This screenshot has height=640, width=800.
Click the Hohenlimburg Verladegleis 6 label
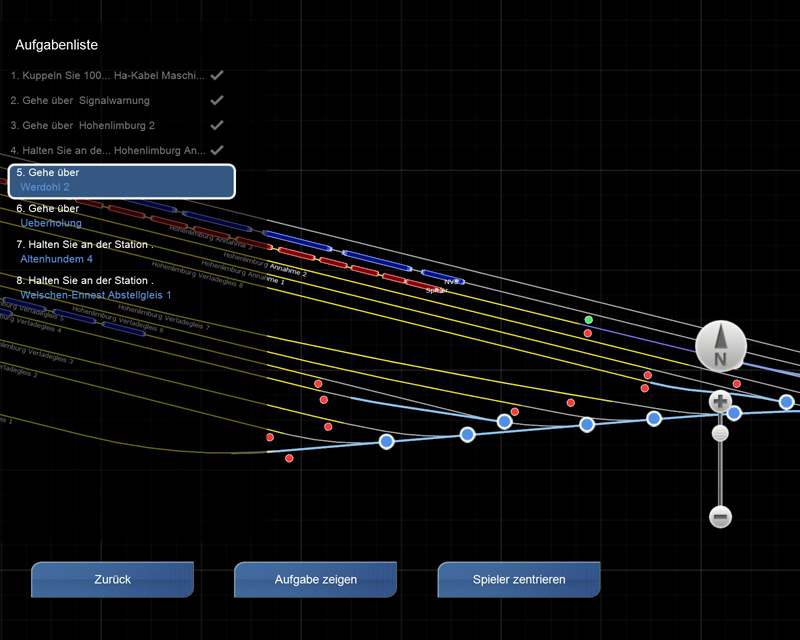point(118,319)
